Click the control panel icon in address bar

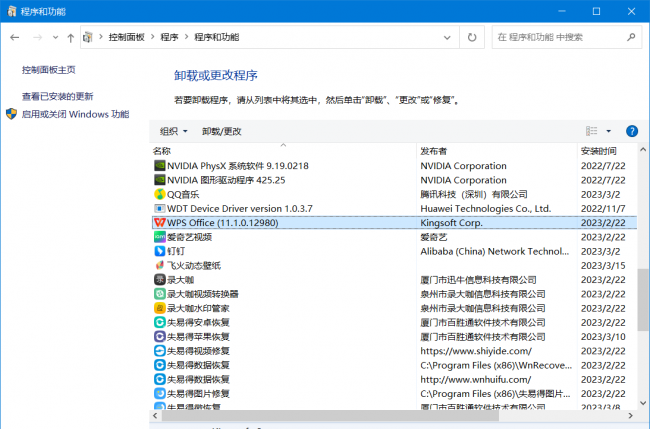[x=87, y=37]
